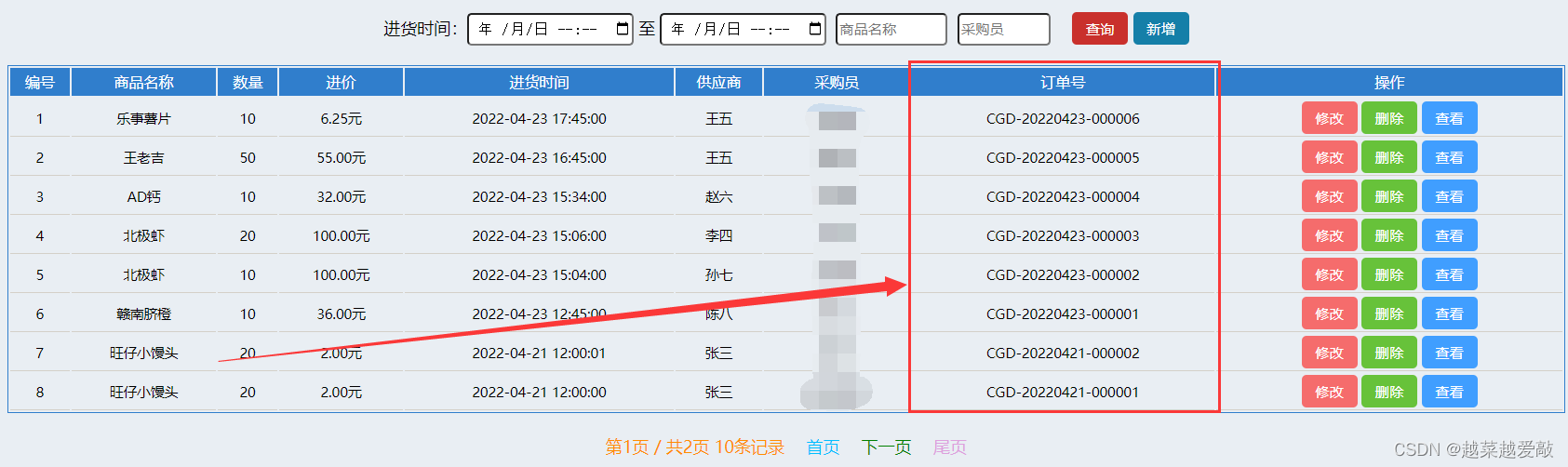Click 删除 for order CGD-20220423-000004
Viewport: 1568px width, 467px height.
1388,196
